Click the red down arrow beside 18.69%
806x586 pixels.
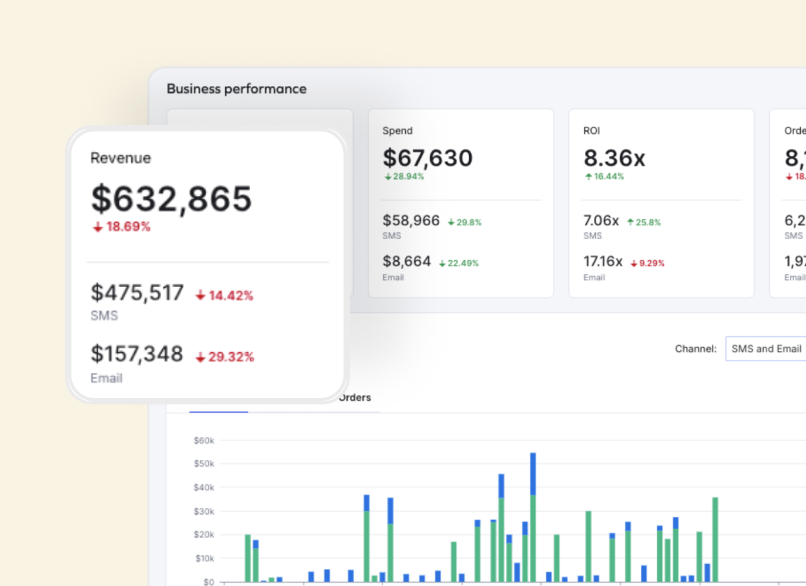point(97,227)
